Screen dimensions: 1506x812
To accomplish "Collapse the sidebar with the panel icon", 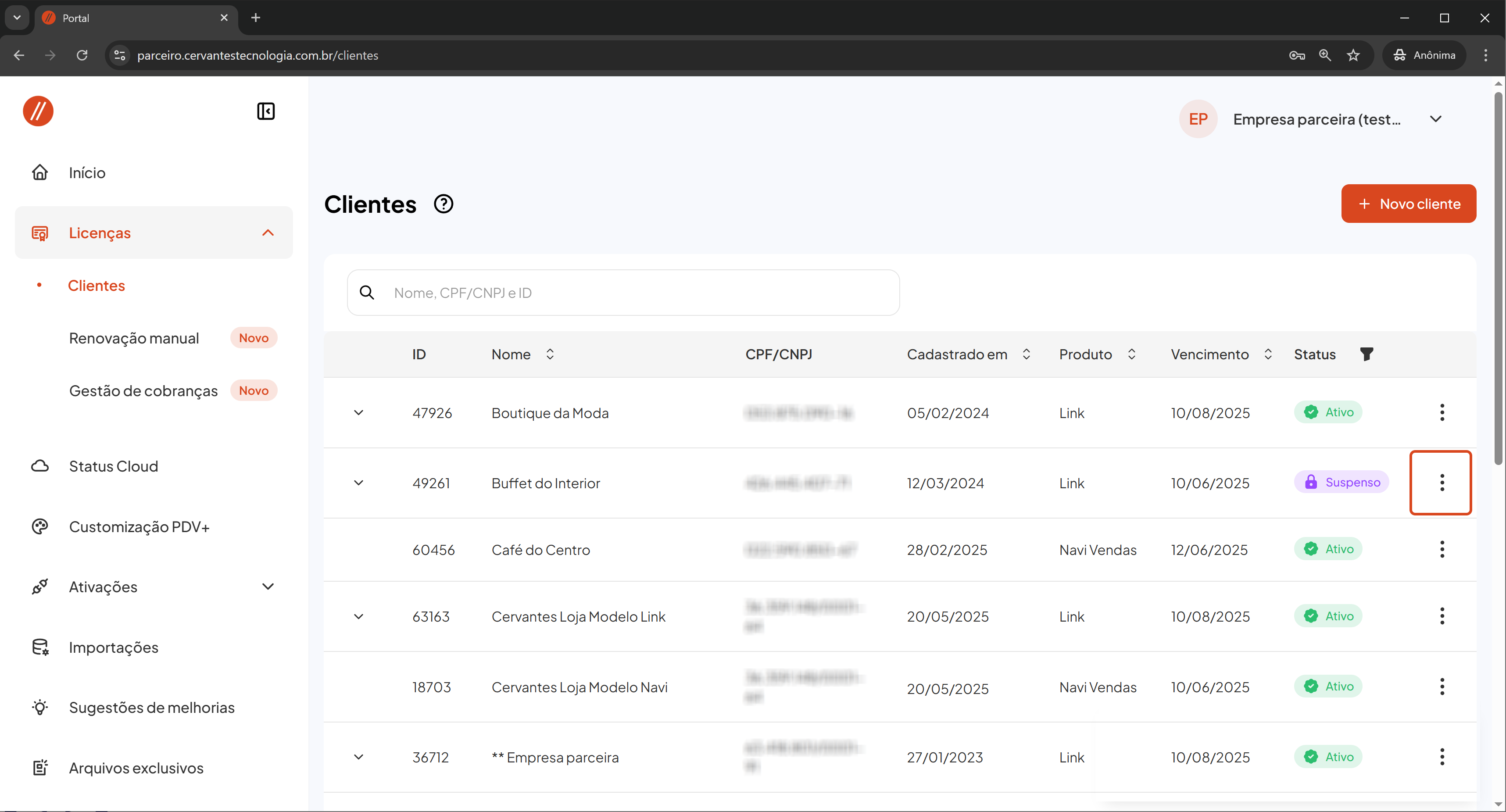I will (265, 111).
